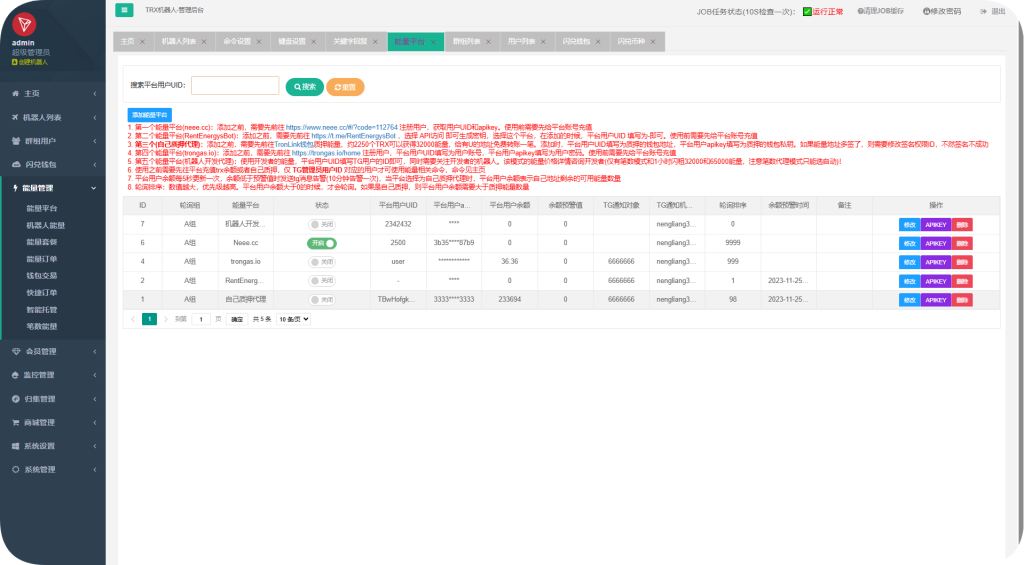Expand the 会员管理 sidebar menu
Screen dimensions: 1024x565
pos(95,351)
